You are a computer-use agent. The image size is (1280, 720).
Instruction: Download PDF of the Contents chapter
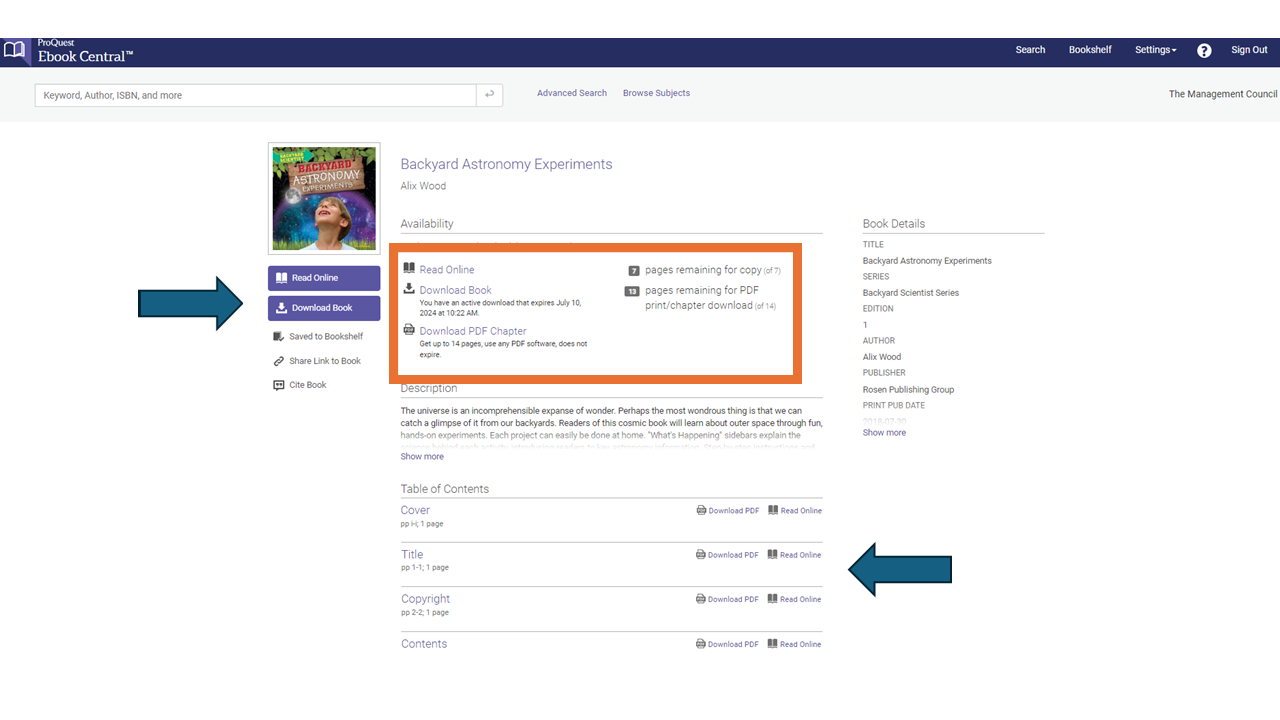tap(733, 645)
